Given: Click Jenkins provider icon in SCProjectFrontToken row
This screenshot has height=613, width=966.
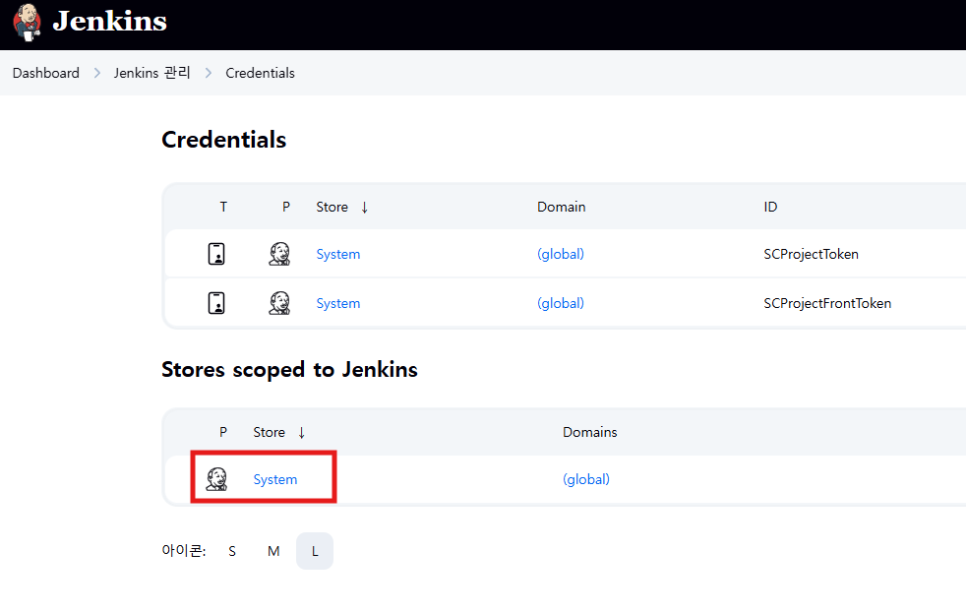Looking at the screenshot, I should click(279, 303).
